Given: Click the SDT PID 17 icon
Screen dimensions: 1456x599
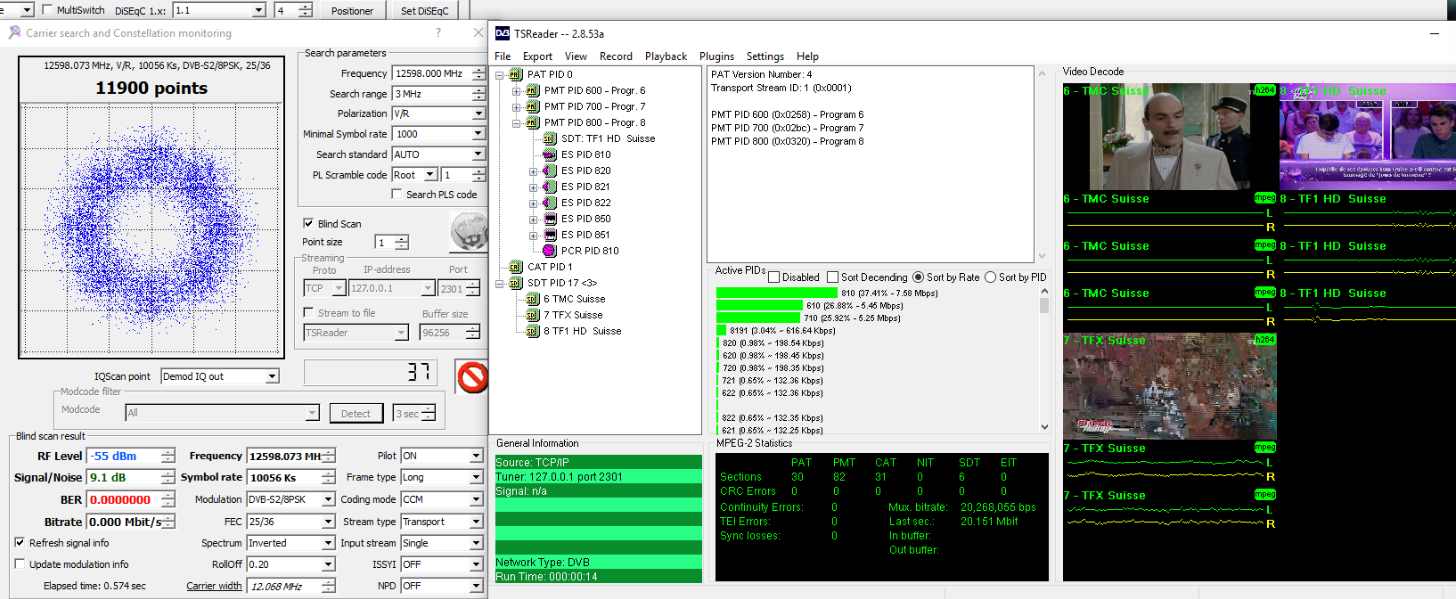Looking at the screenshot, I should (x=516, y=282).
